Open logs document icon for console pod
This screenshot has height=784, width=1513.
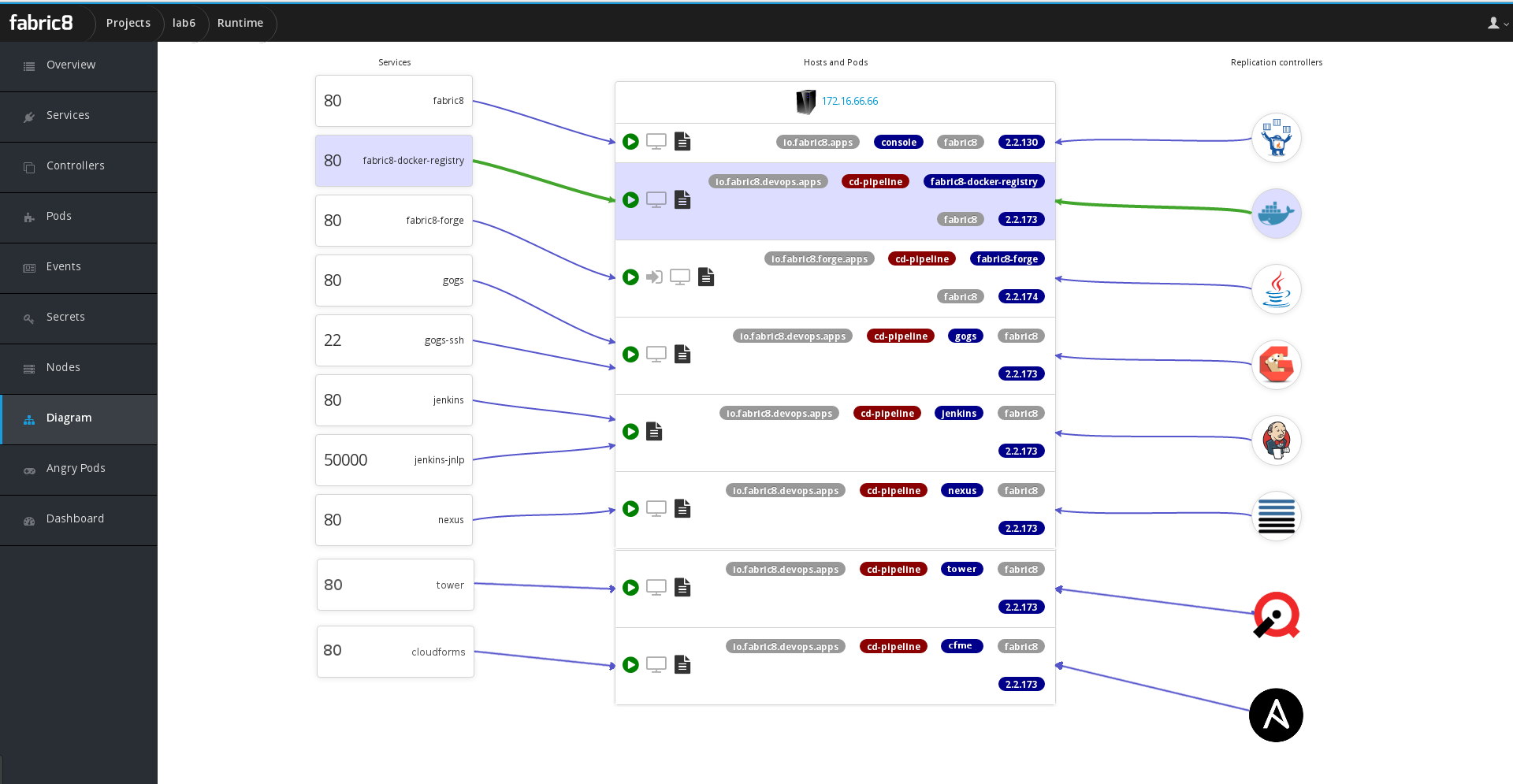[x=682, y=142]
